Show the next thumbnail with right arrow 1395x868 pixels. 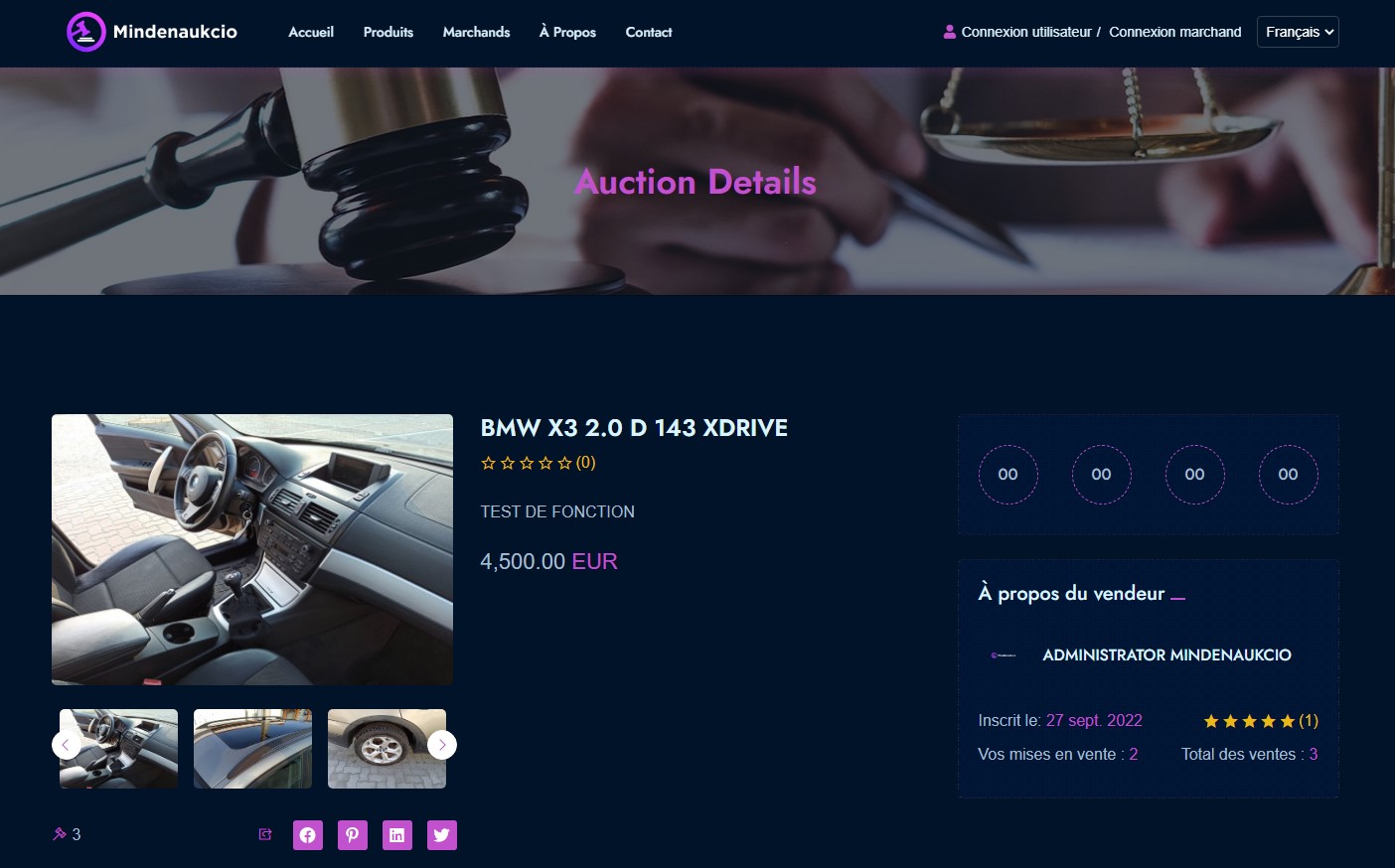coord(442,745)
